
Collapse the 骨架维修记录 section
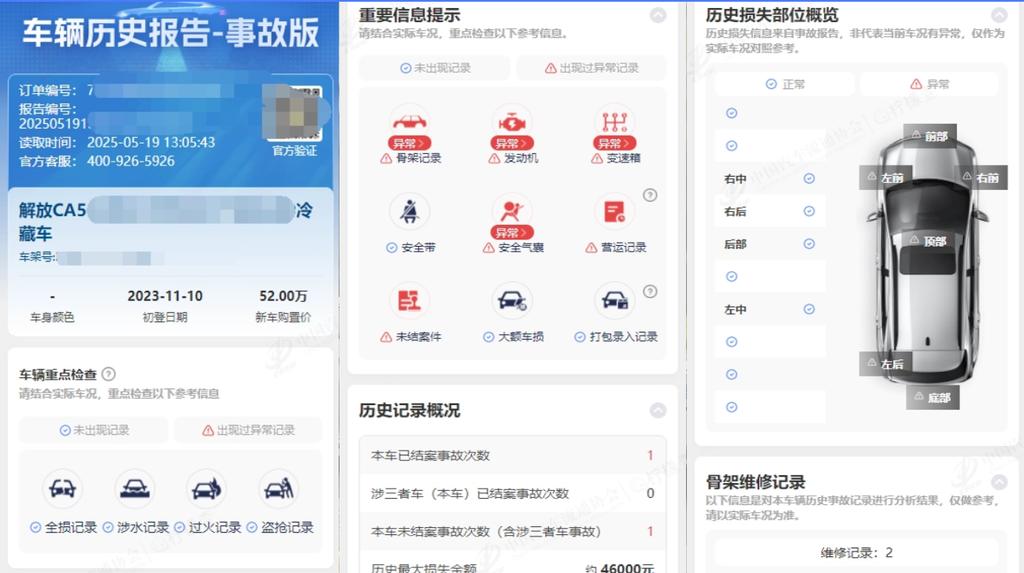point(999,482)
